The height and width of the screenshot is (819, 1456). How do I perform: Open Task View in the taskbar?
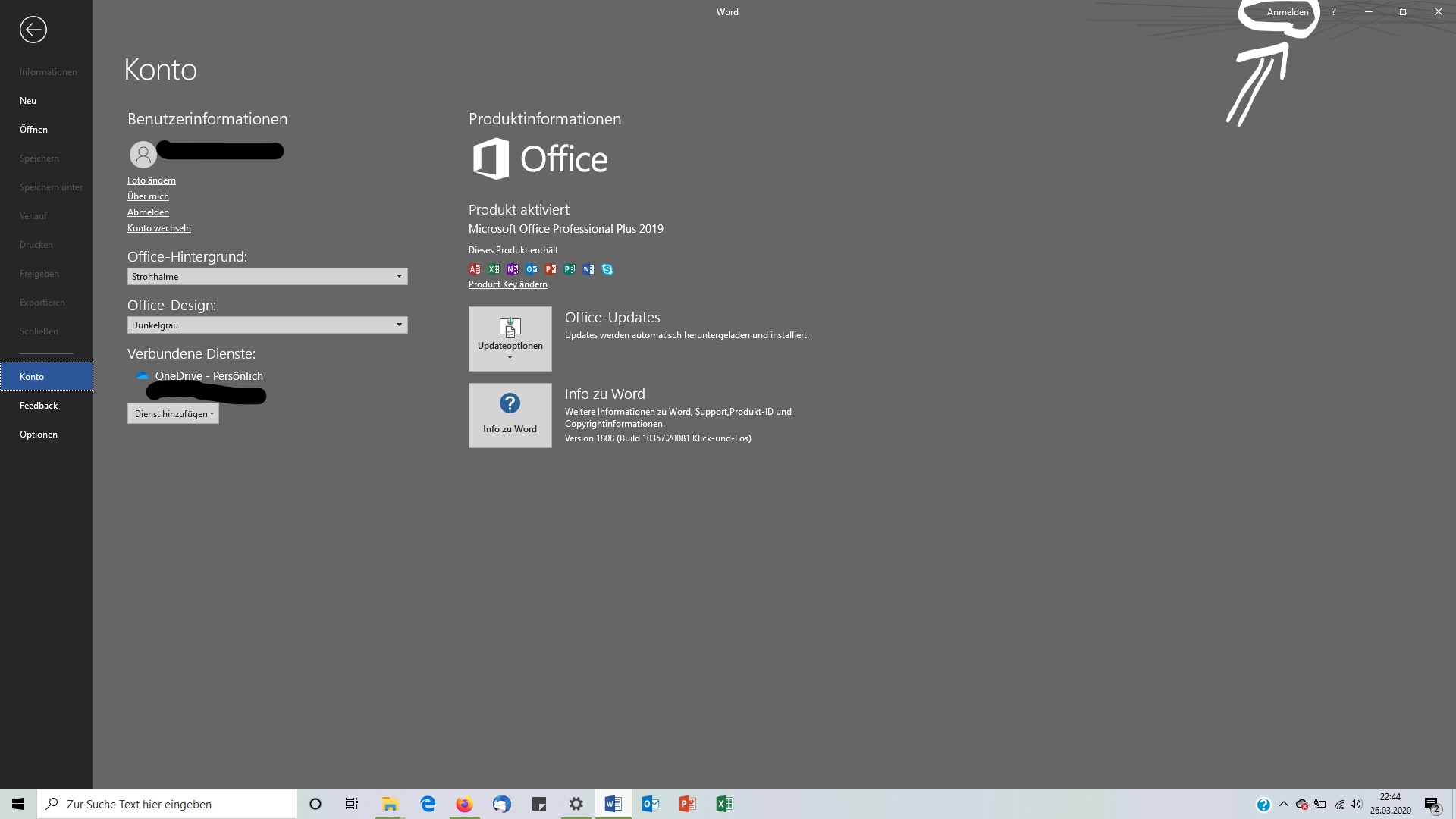click(x=352, y=804)
